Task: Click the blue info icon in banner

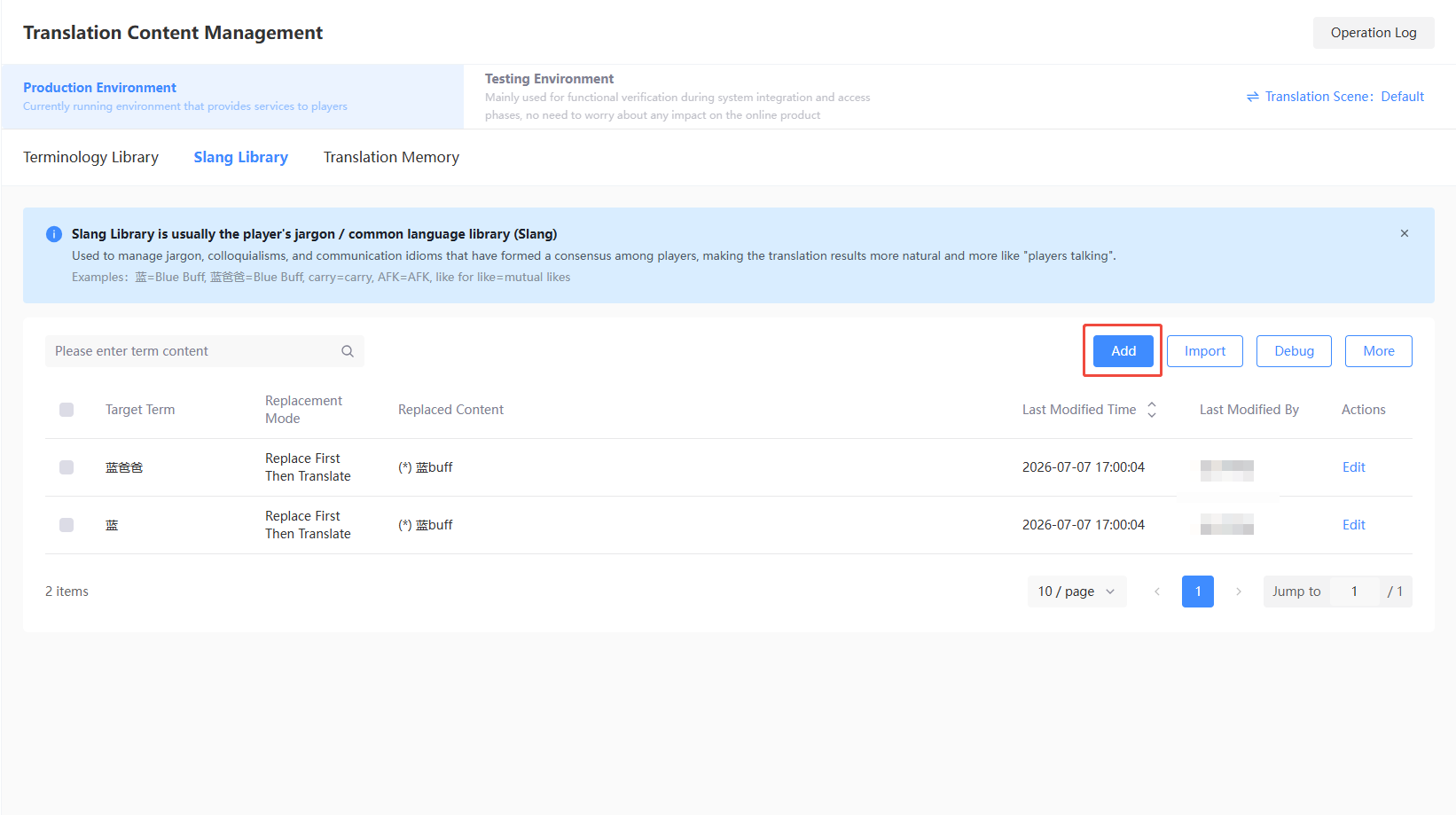Action: pyautogui.click(x=54, y=234)
